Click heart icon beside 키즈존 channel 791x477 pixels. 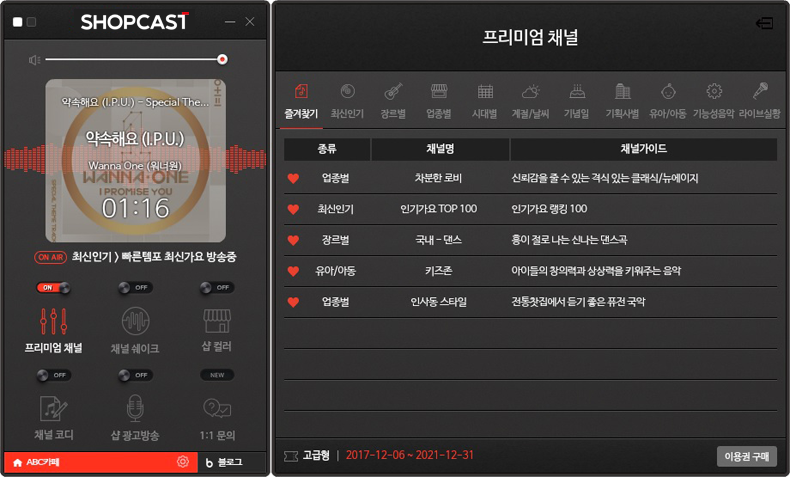pos(293,271)
